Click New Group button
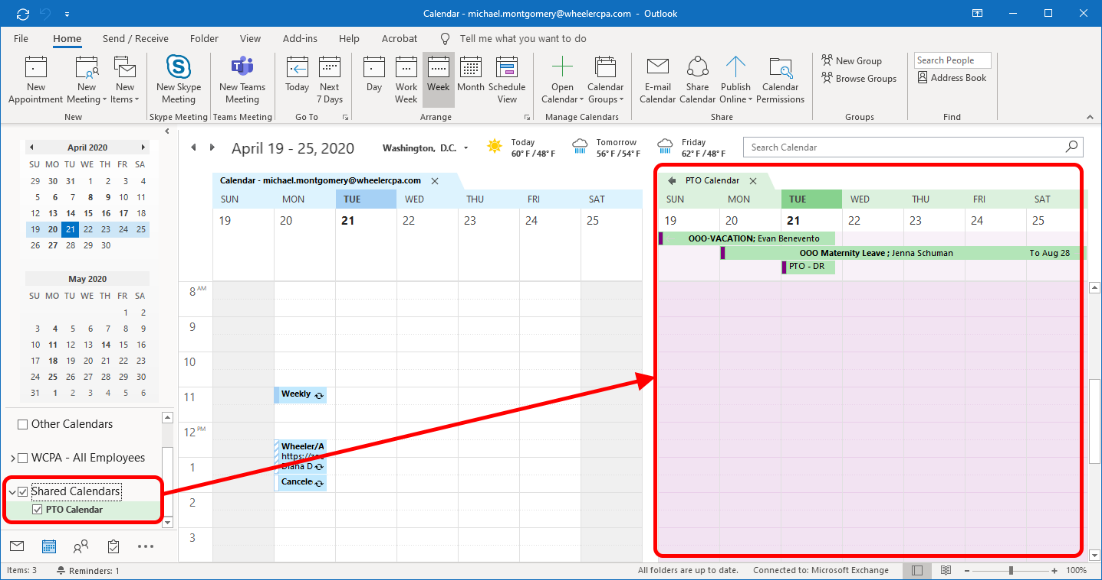This screenshot has height=580, width=1102. (851, 61)
